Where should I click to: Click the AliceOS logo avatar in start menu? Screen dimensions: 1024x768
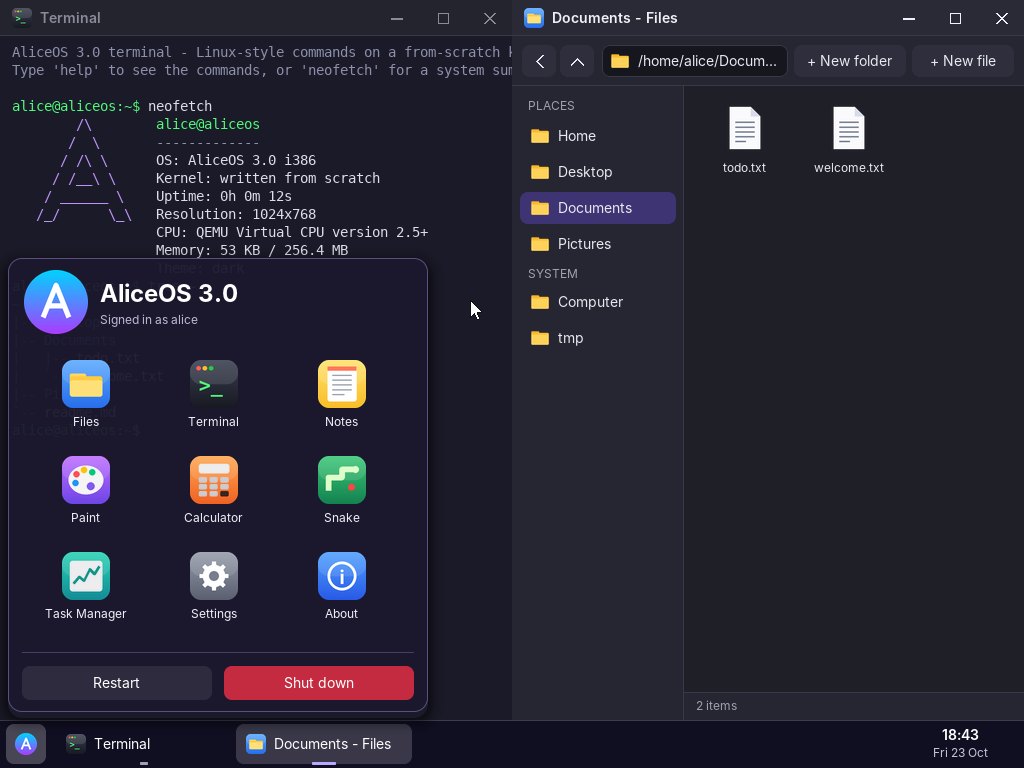[x=56, y=302]
